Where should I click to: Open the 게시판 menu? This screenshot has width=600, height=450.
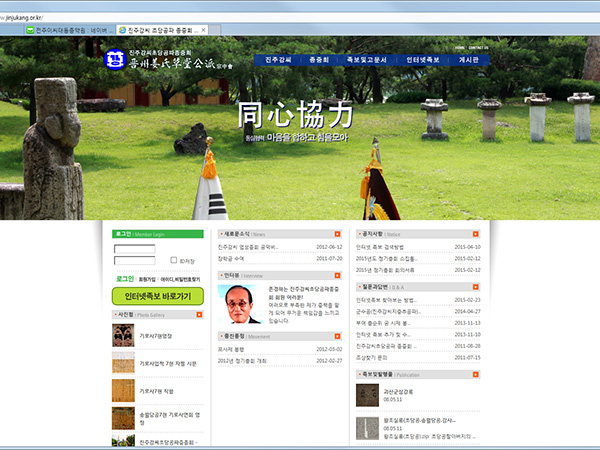pos(468,60)
